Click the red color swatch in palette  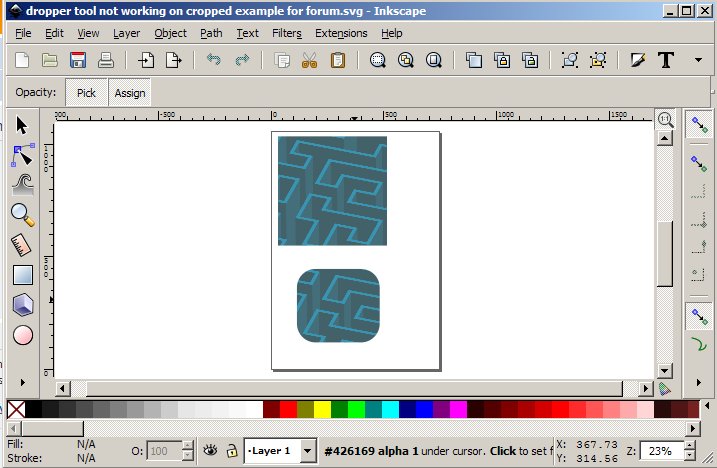(x=288, y=409)
